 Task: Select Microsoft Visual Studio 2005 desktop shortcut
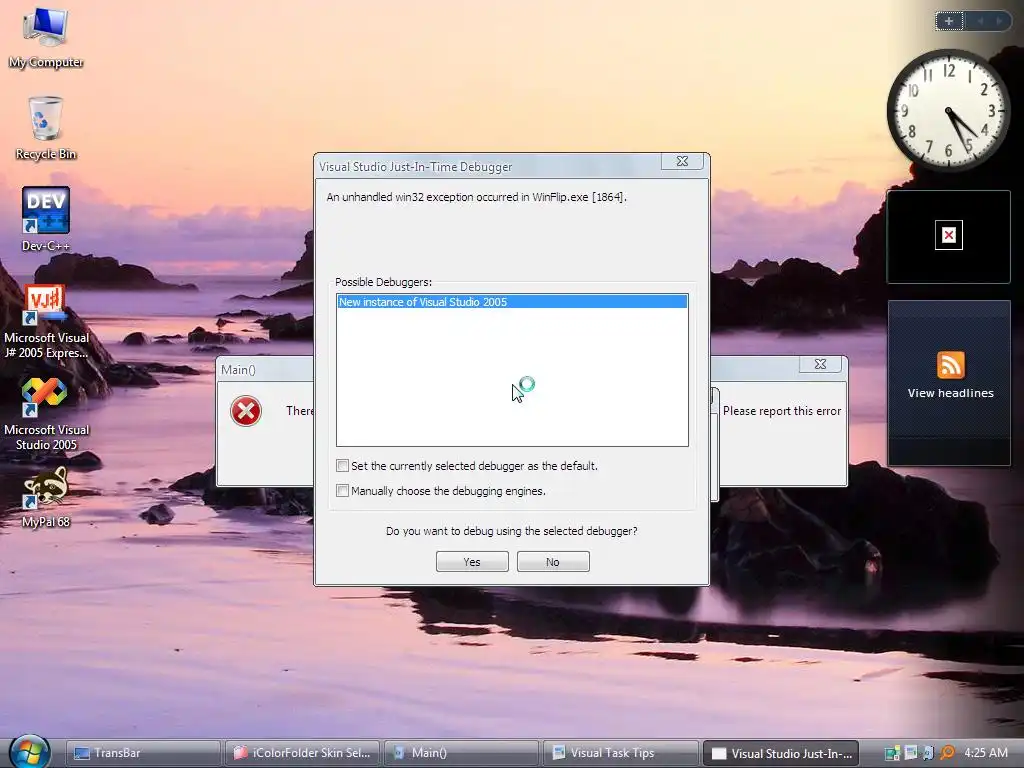click(46, 414)
